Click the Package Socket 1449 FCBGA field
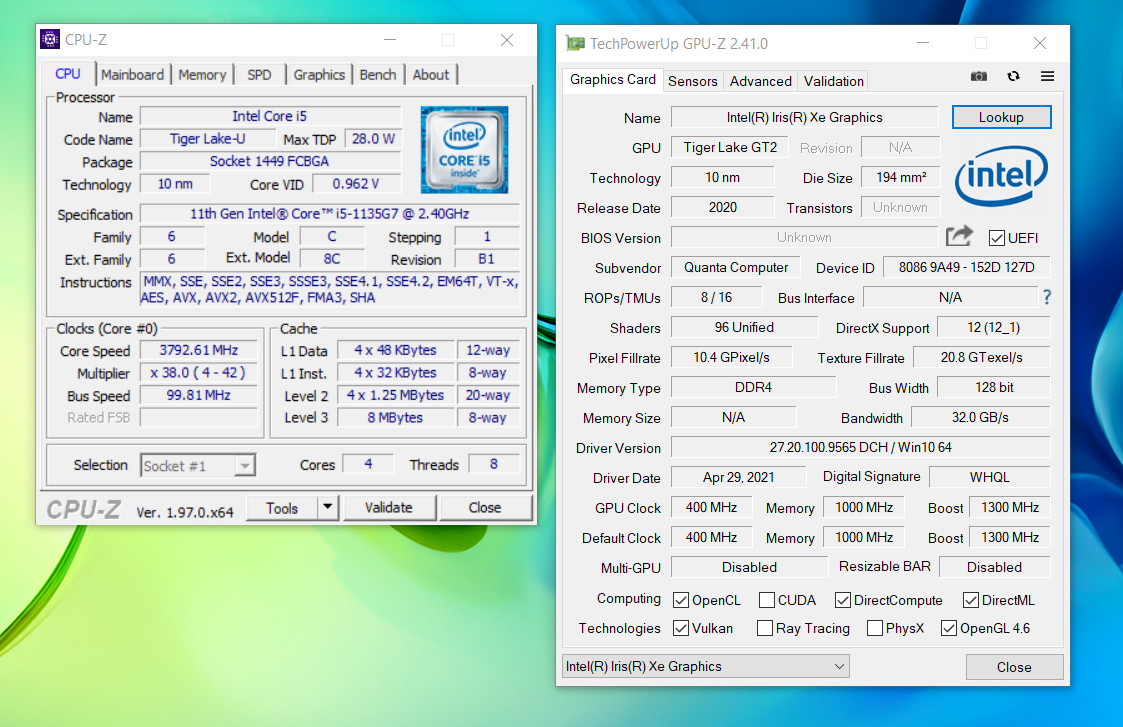This screenshot has width=1123, height=727. pyautogui.click(x=270, y=161)
